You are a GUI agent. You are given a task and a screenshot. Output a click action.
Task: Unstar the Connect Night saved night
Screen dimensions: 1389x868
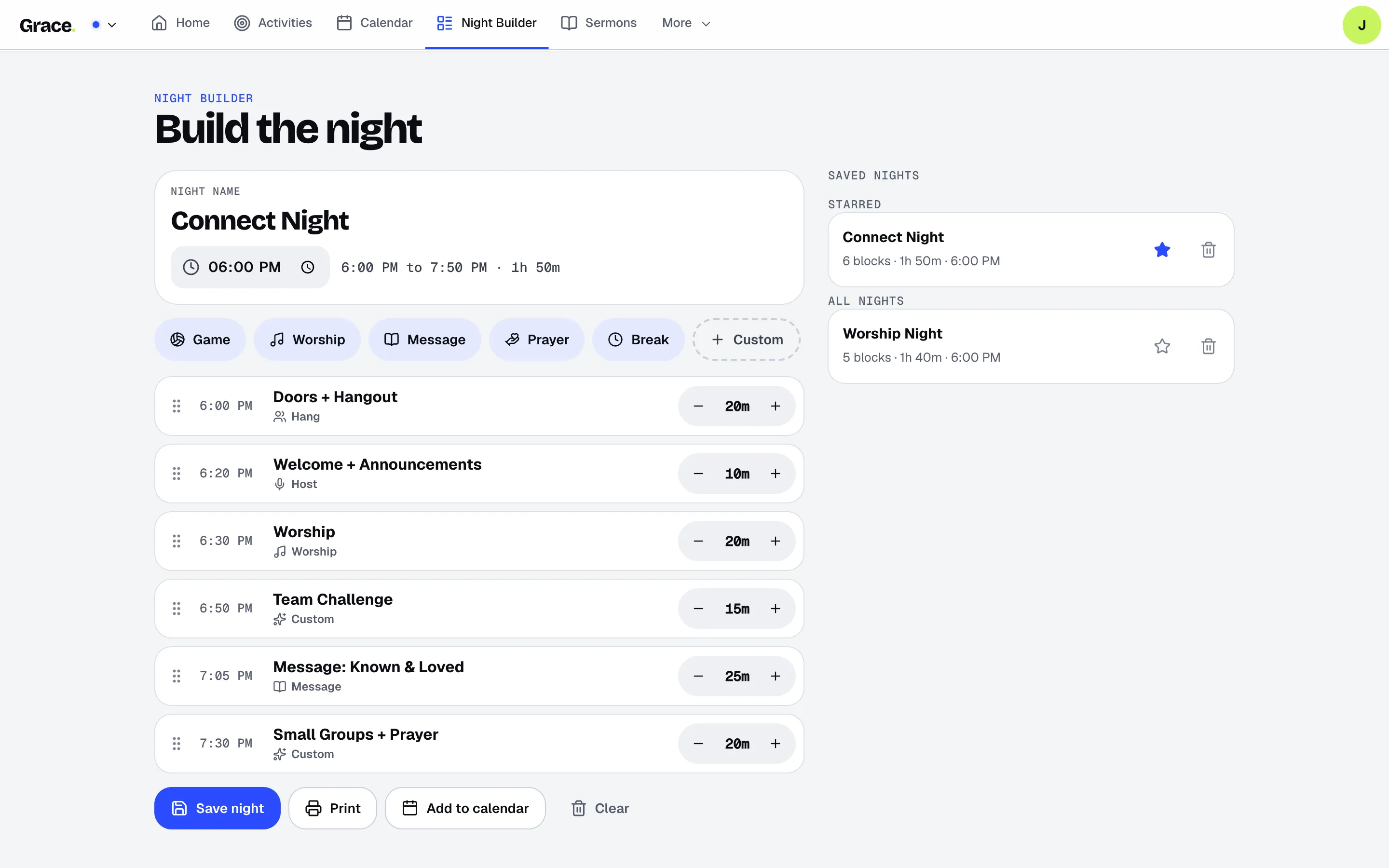(1162, 250)
